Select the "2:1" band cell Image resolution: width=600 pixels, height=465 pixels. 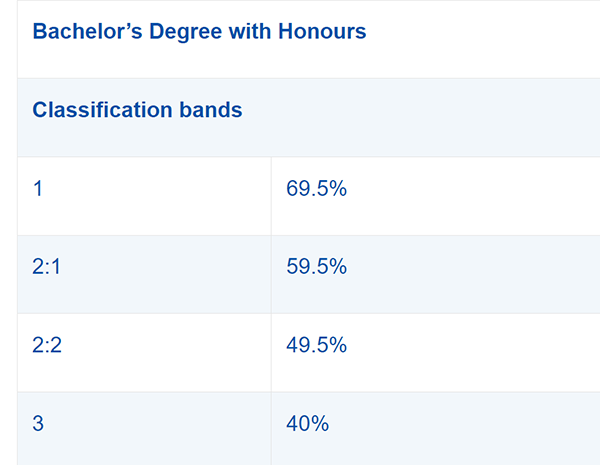click(x=48, y=266)
